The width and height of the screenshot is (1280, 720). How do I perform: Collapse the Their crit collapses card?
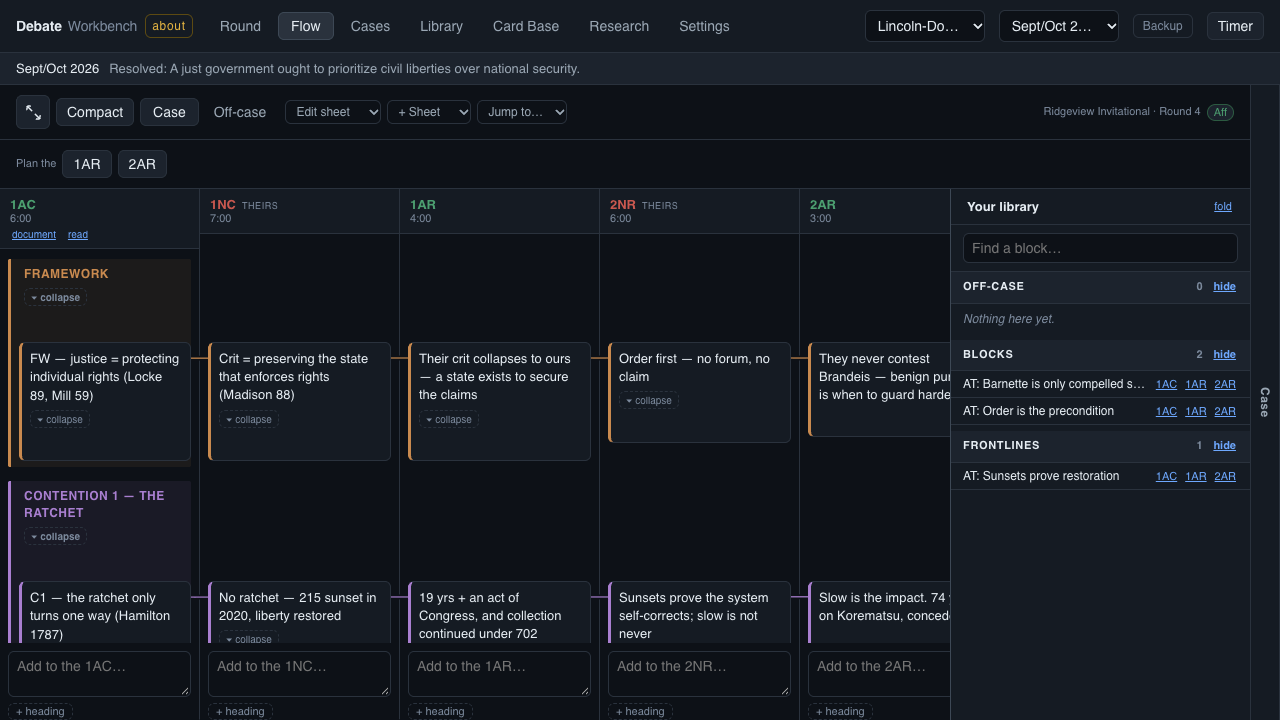coord(448,419)
